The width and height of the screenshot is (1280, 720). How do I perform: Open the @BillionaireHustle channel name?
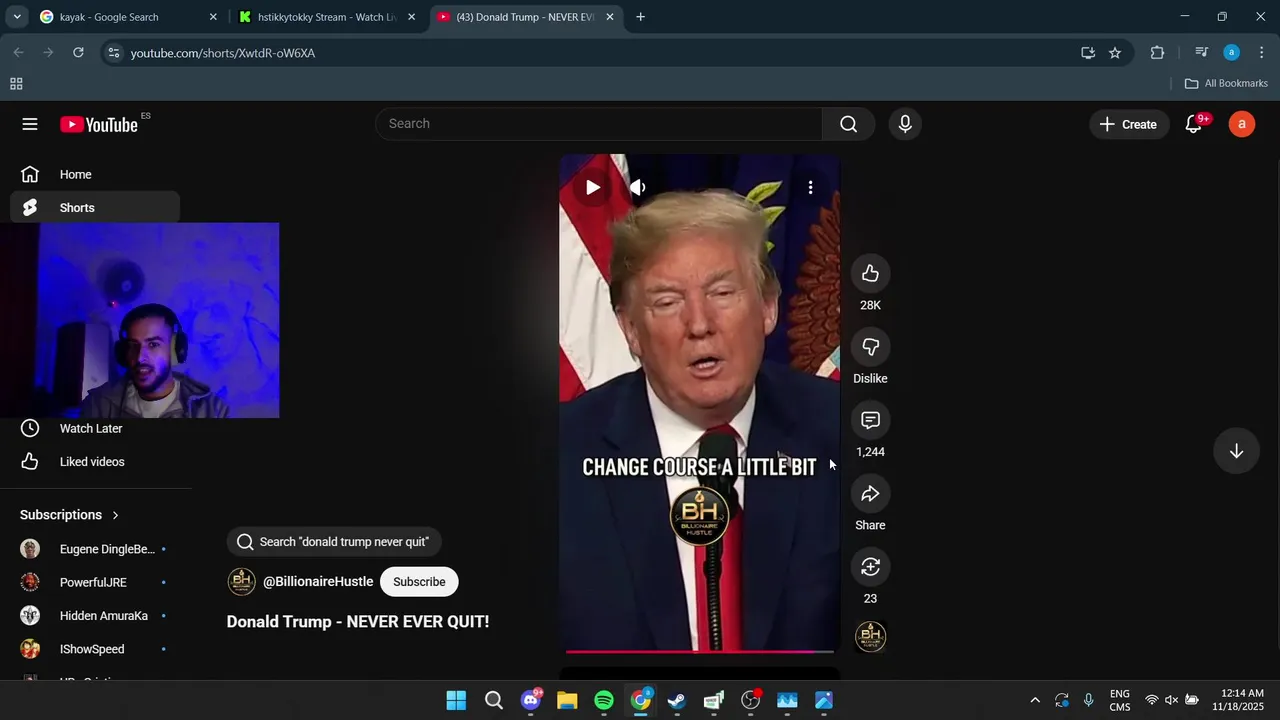pyautogui.click(x=318, y=582)
